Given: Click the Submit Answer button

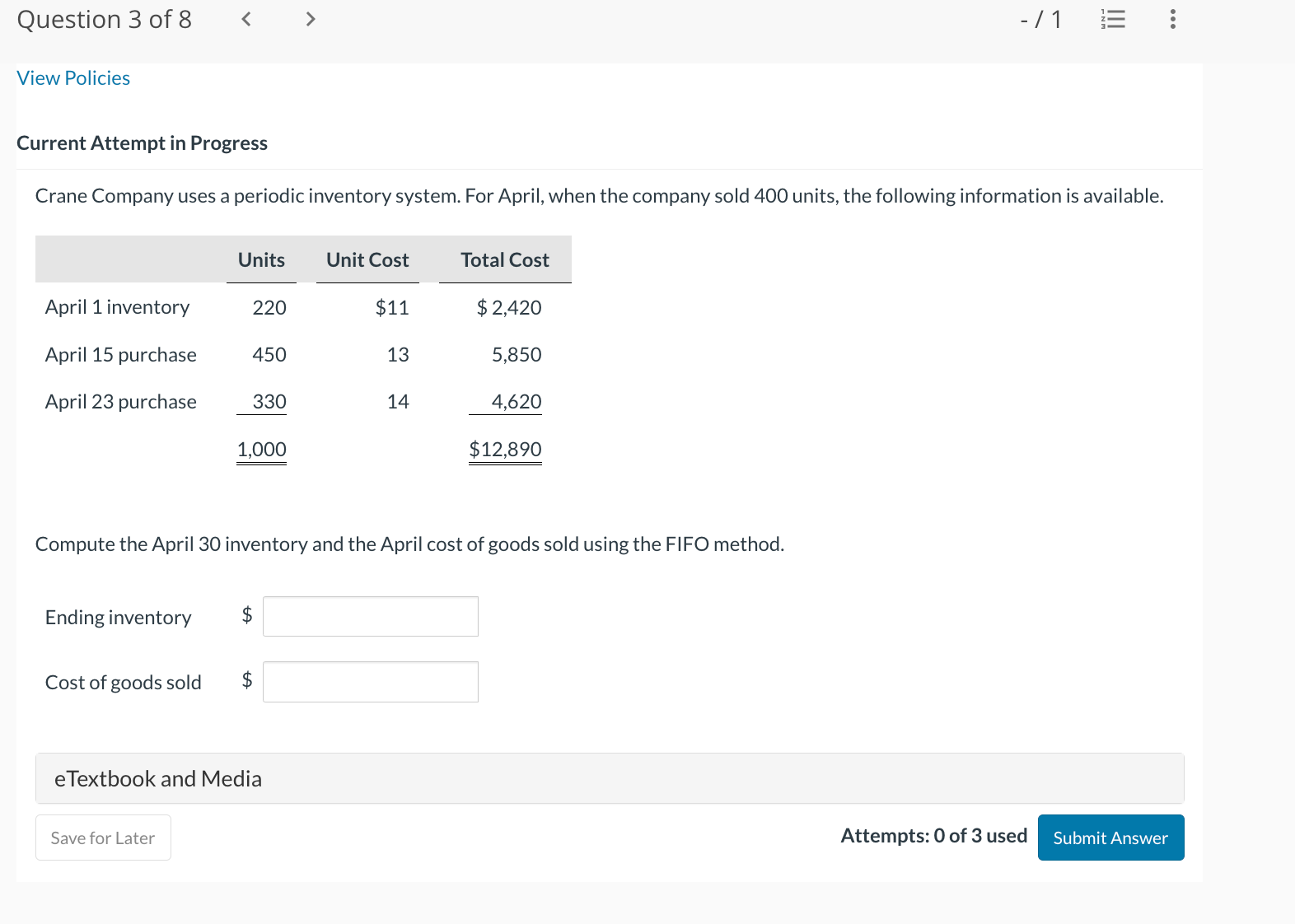Looking at the screenshot, I should coord(1110,838).
